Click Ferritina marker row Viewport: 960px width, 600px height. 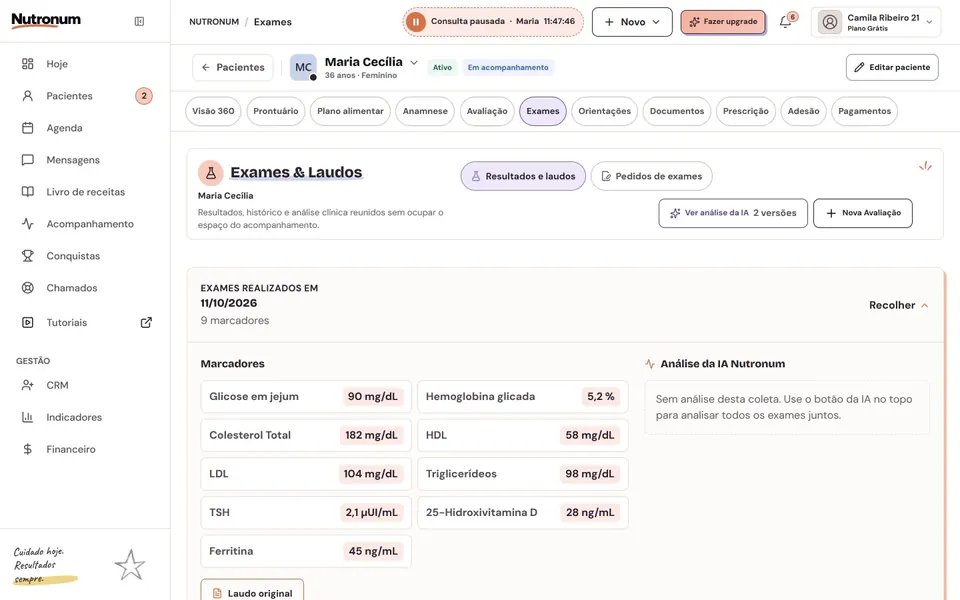point(306,551)
